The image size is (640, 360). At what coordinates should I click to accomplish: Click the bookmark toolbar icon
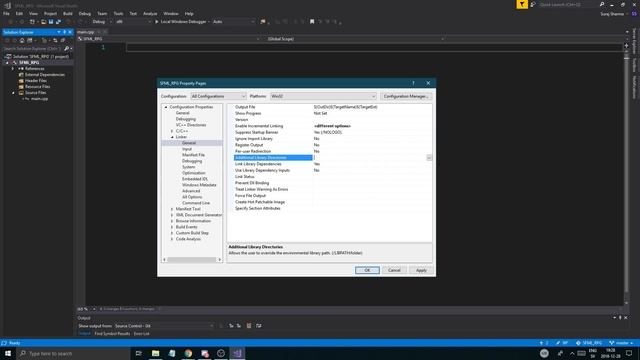pyautogui.click(x=312, y=22)
